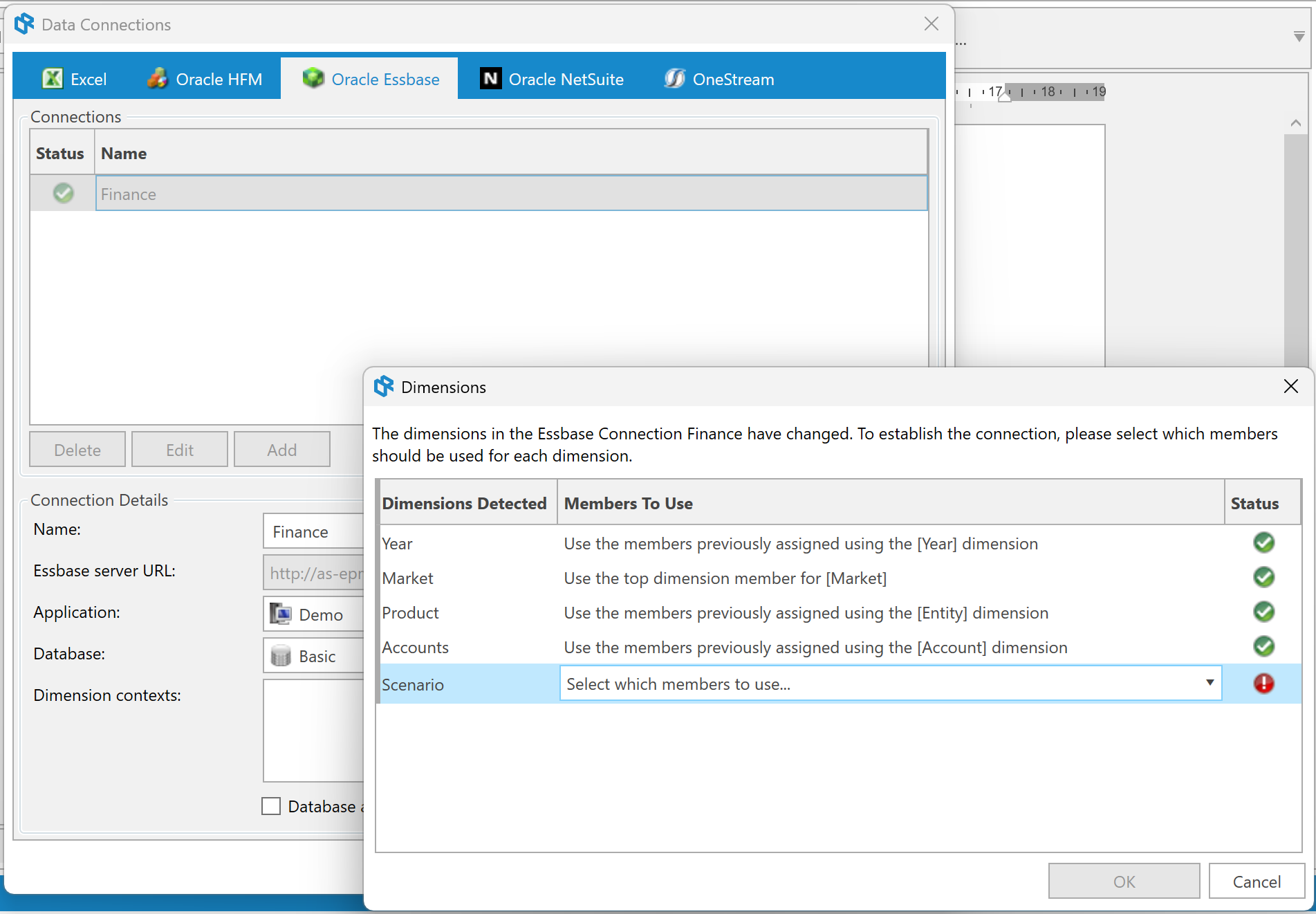This screenshot has width=1316, height=914.
Task: Click the Dimensions Detected column header
Action: coord(467,503)
